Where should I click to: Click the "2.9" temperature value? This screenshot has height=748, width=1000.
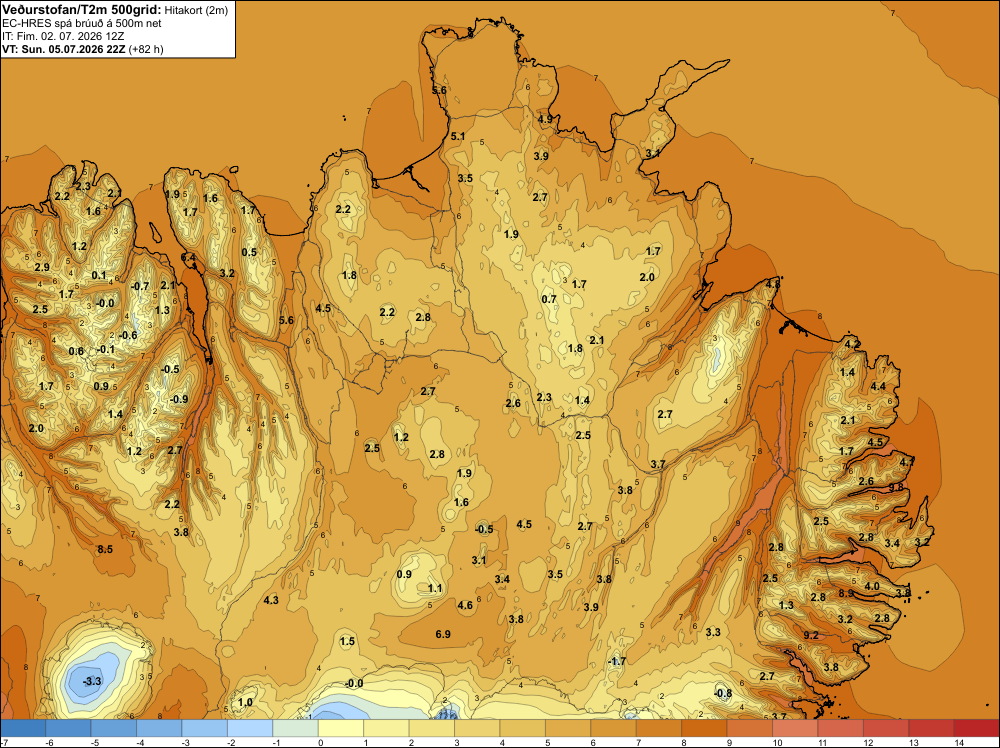point(42,267)
